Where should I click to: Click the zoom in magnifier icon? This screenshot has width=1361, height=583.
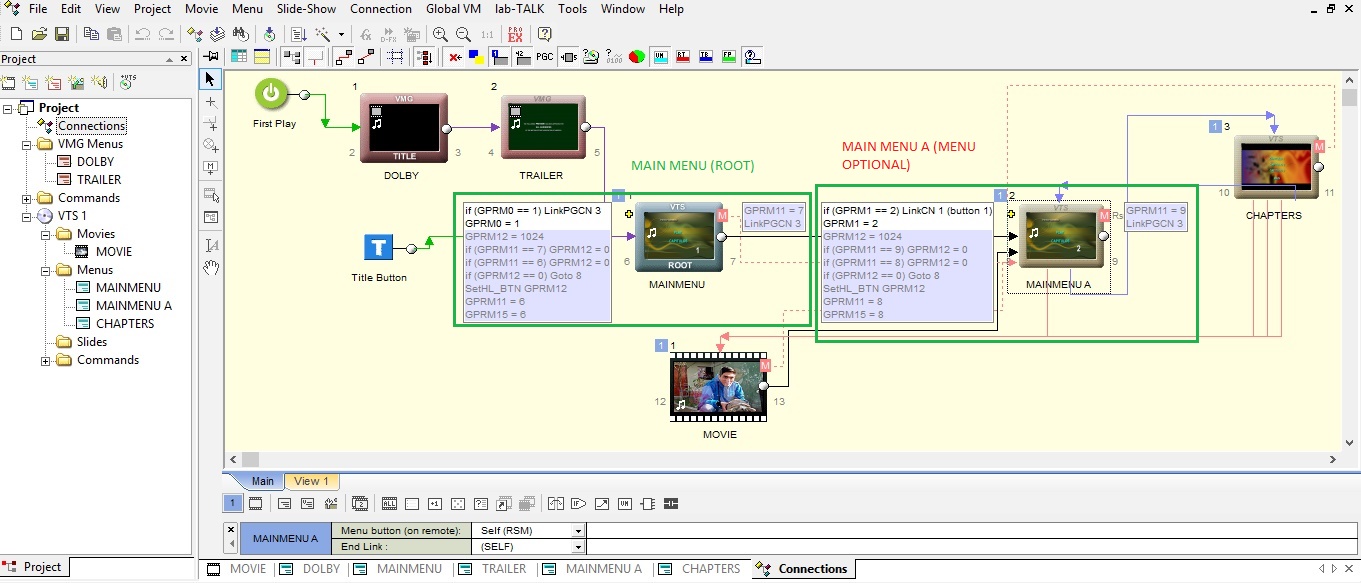coord(440,34)
